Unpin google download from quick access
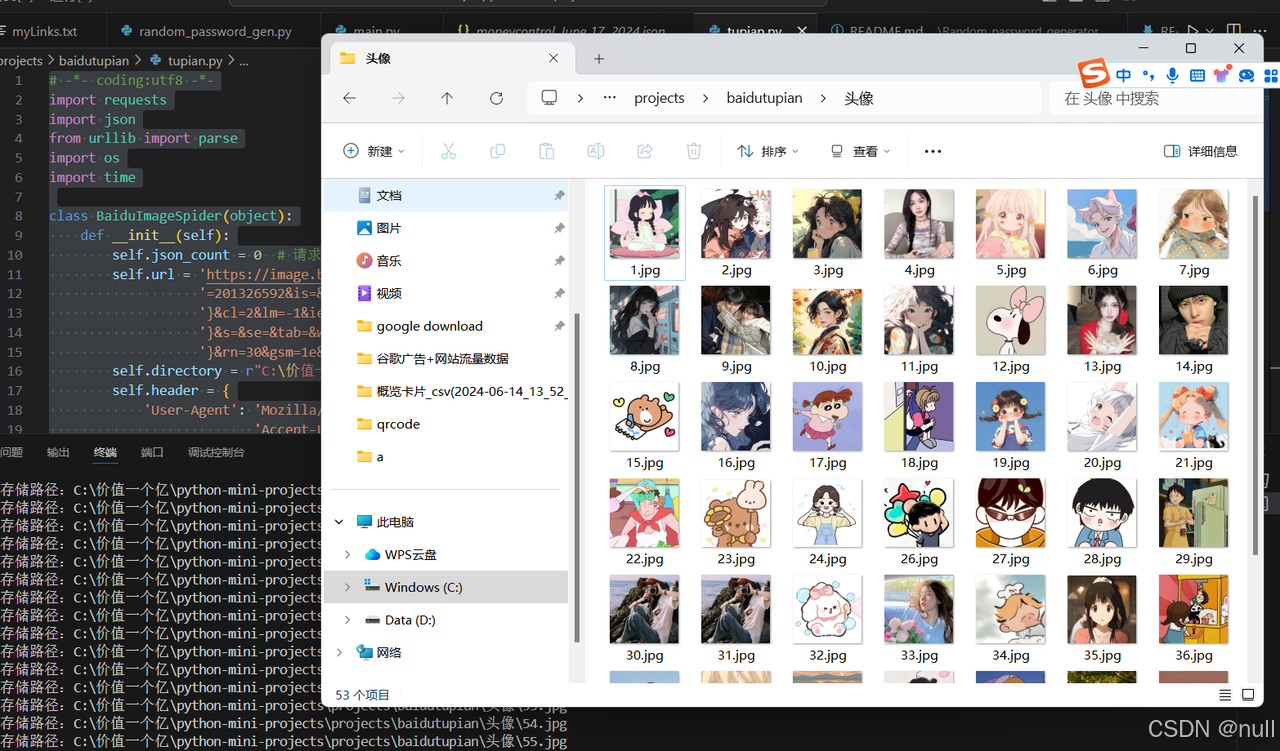1280x751 pixels. 559,326
